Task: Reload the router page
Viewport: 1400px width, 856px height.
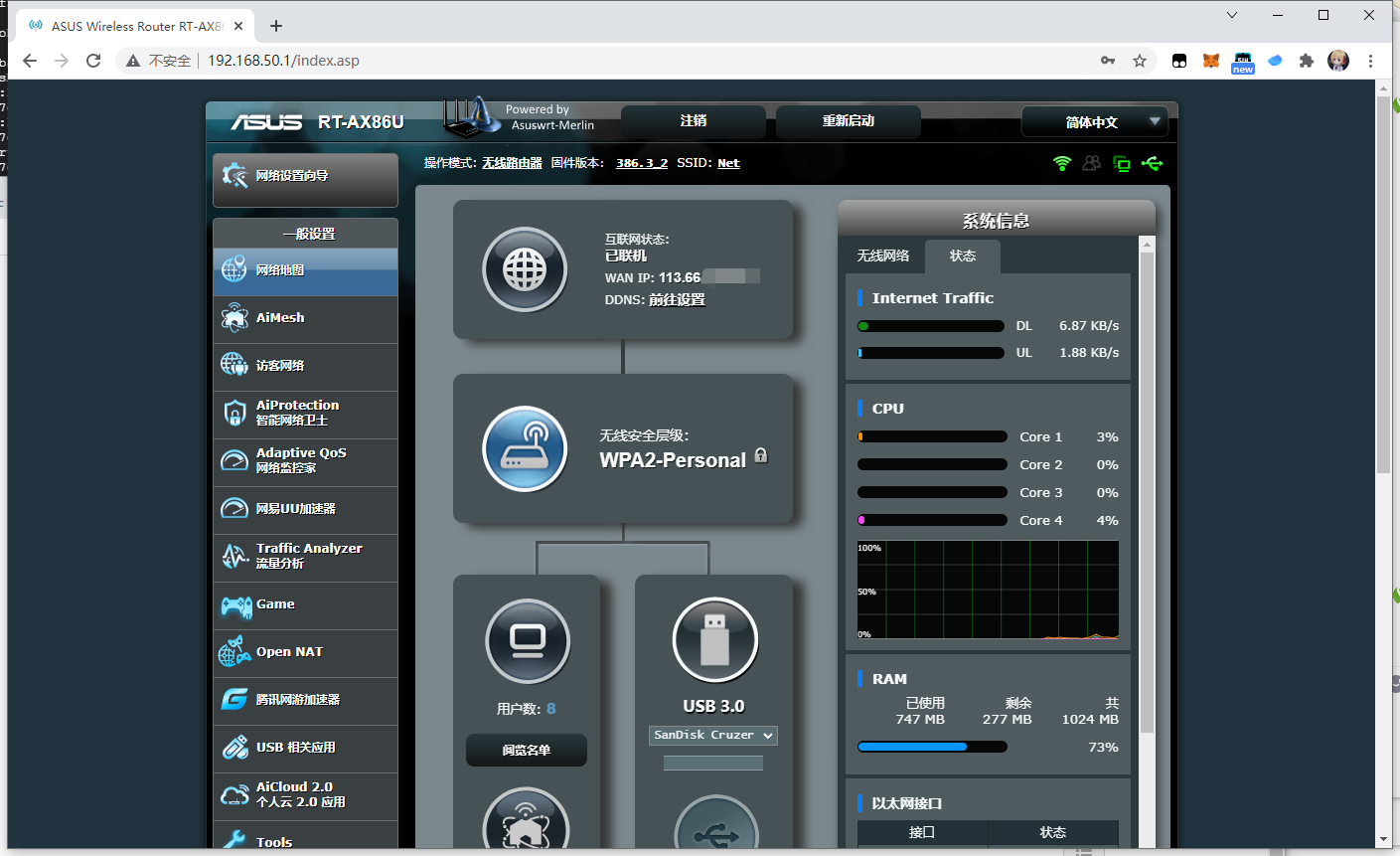Action: [93, 61]
